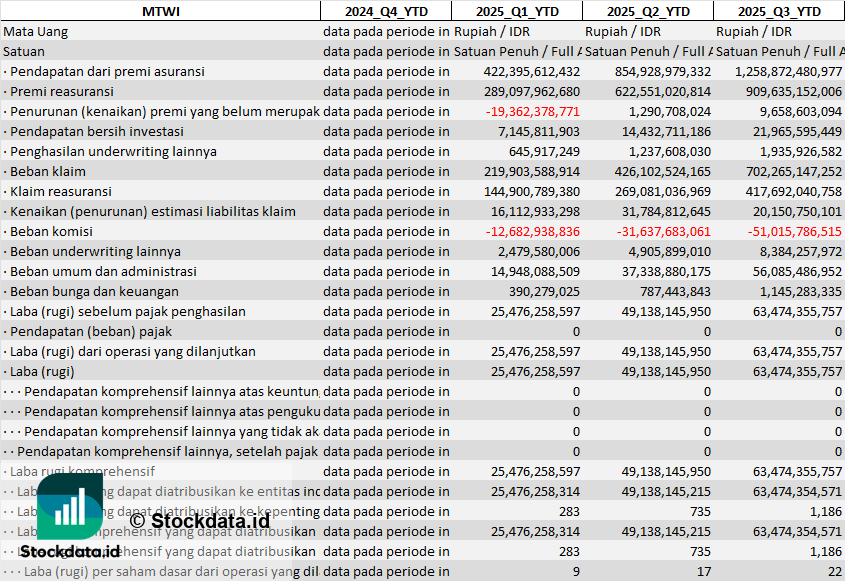This screenshot has height=581, width=845.
Task: Select the value 854,928,979,332
Action: [663, 72]
